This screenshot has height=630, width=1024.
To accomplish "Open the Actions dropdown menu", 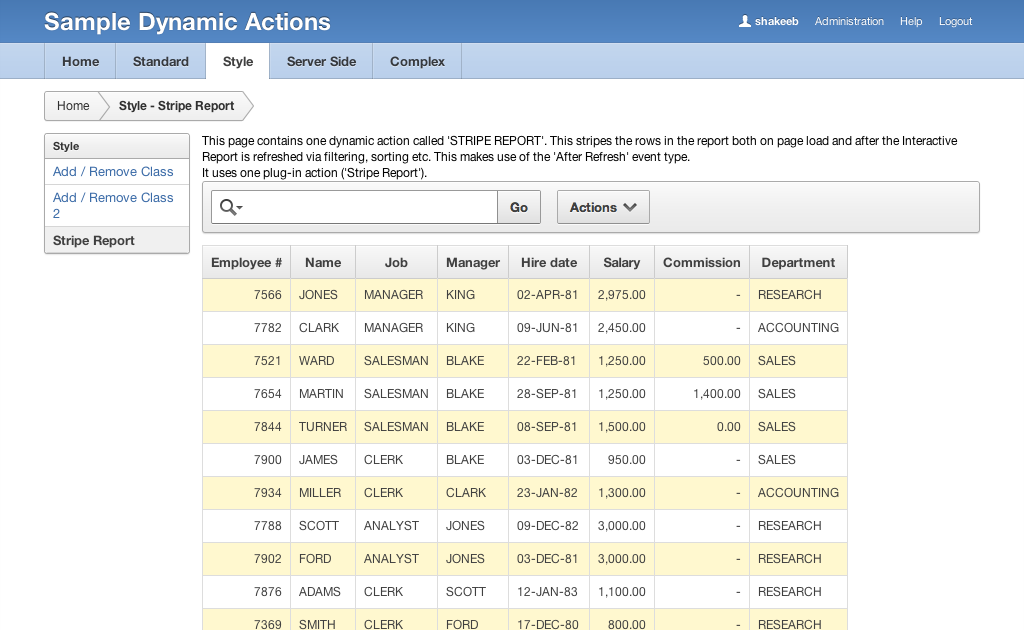I will pyautogui.click(x=603, y=207).
